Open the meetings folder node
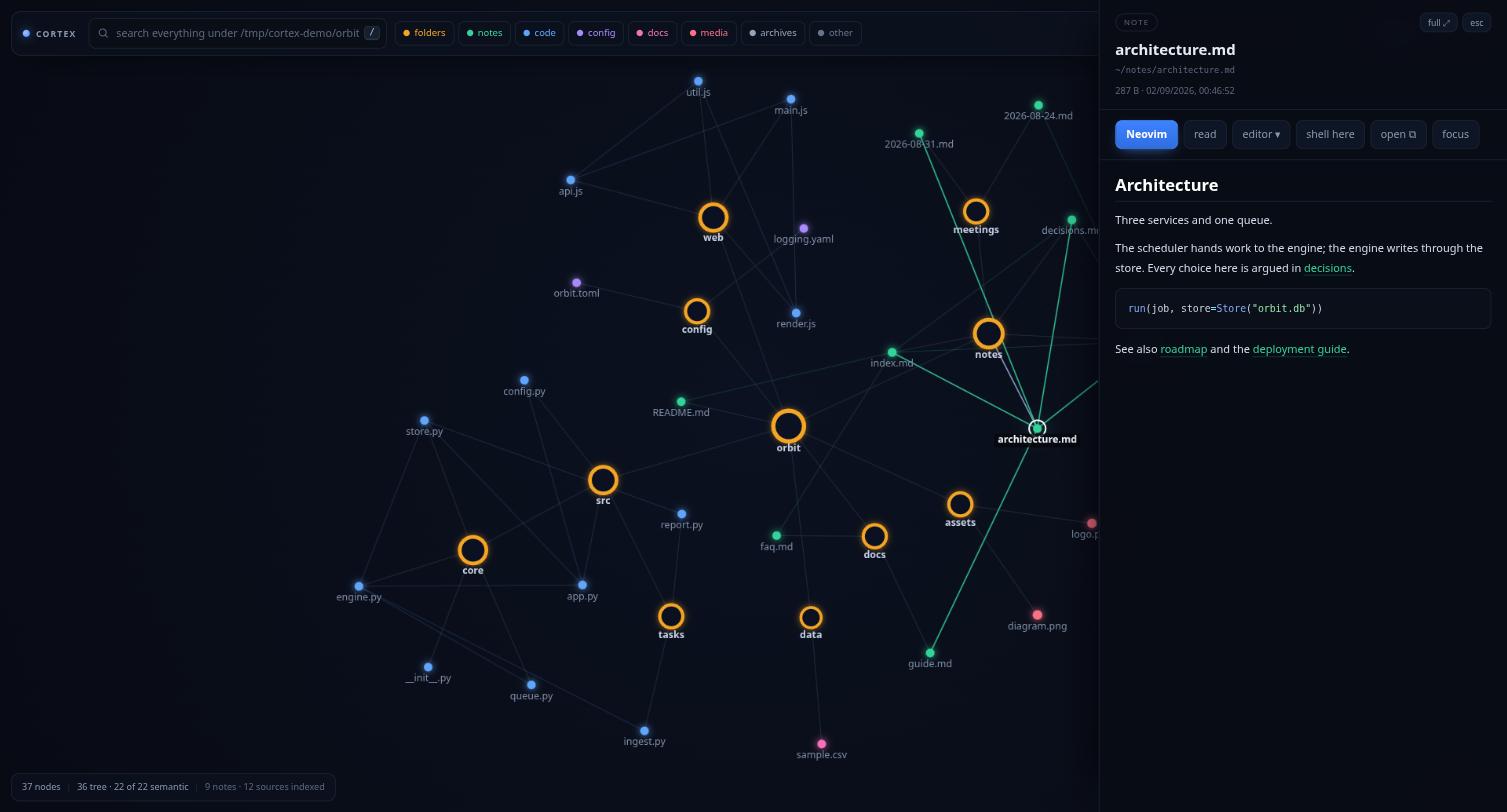The width and height of the screenshot is (1507, 812). pyautogui.click(x=976, y=211)
